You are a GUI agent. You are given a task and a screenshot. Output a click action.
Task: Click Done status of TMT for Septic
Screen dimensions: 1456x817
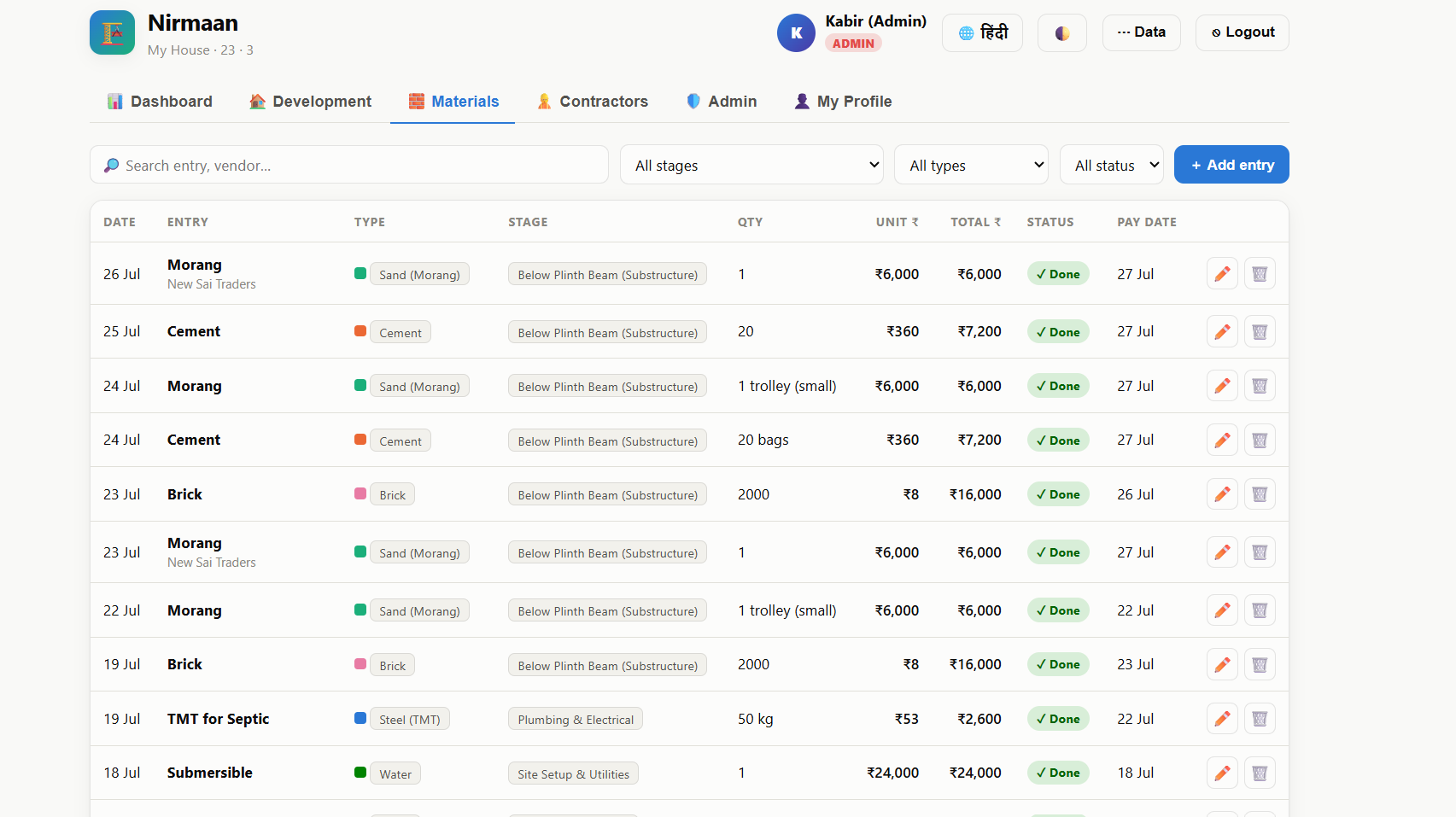tap(1058, 719)
